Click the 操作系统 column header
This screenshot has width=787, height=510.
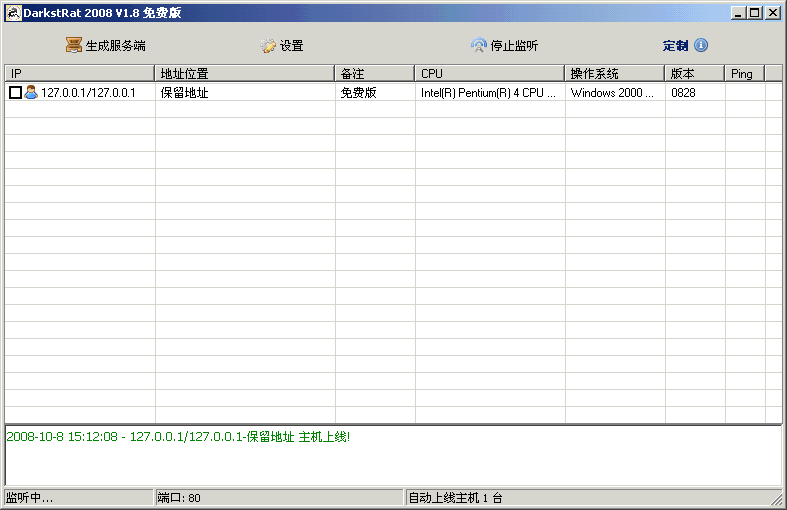pos(614,74)
